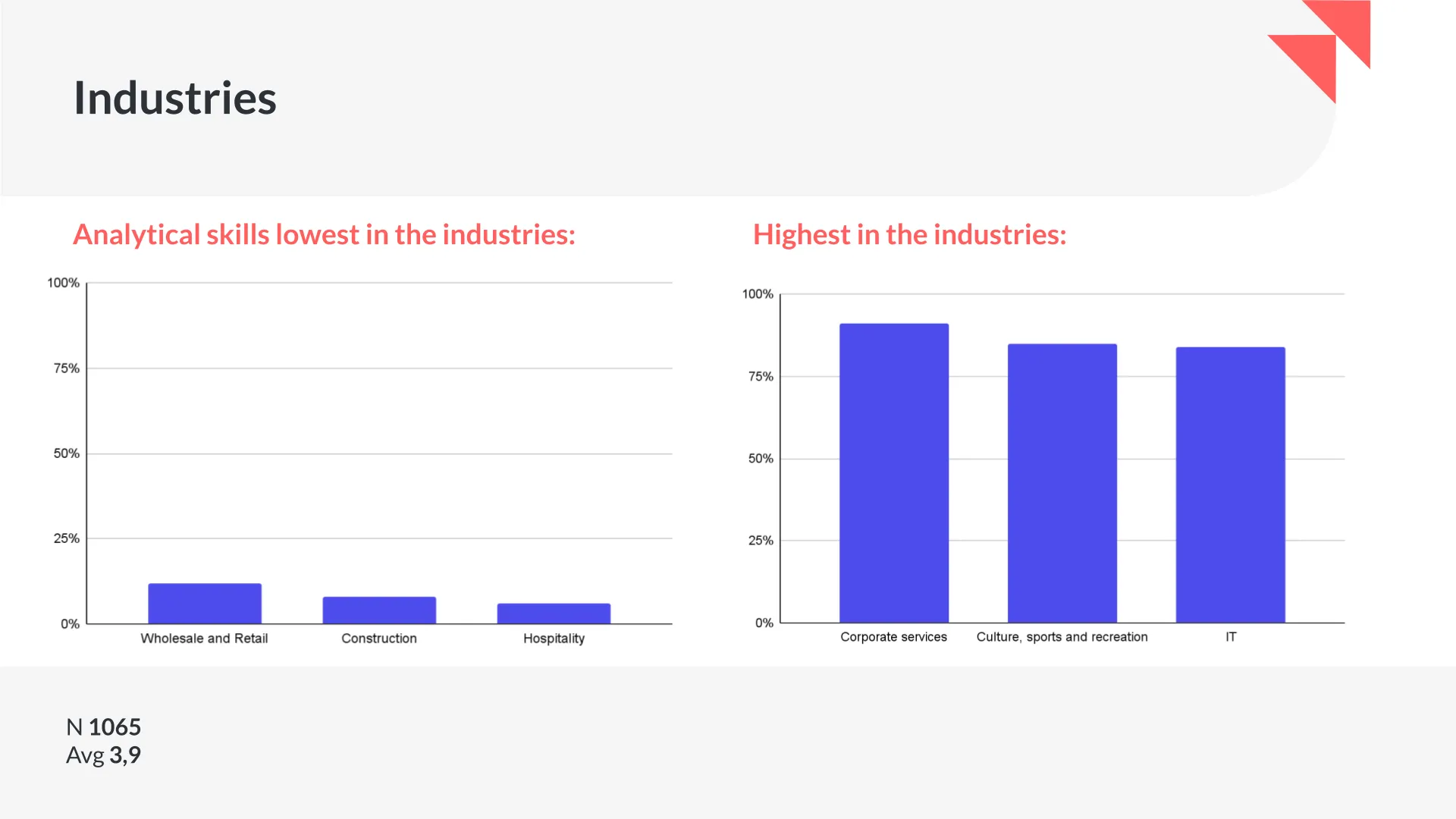Select the heading 'Highest in the industries:'
1456x819 pixels.
(909, 234)
